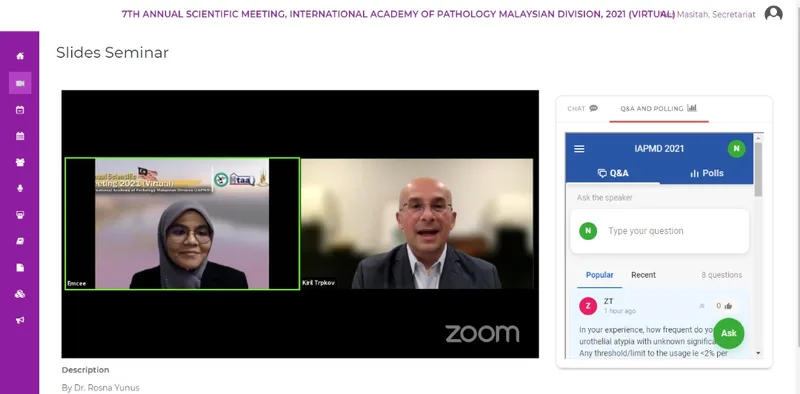The height and width of the screenshot is (394, 800).
Task: Select the Q&A AND POLLING tab
Action: point(659,109)
